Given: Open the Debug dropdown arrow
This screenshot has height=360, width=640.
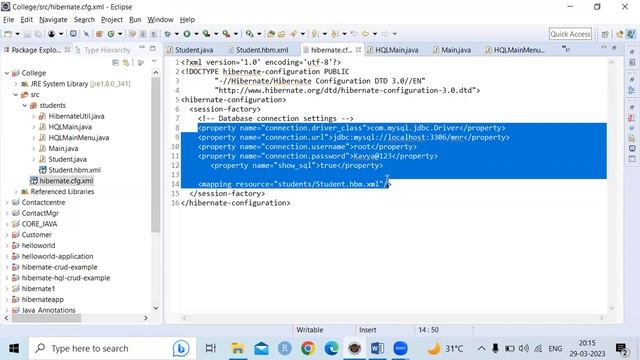Looking at the screenshot, I should pyautogui.click(x=177, y=34).
